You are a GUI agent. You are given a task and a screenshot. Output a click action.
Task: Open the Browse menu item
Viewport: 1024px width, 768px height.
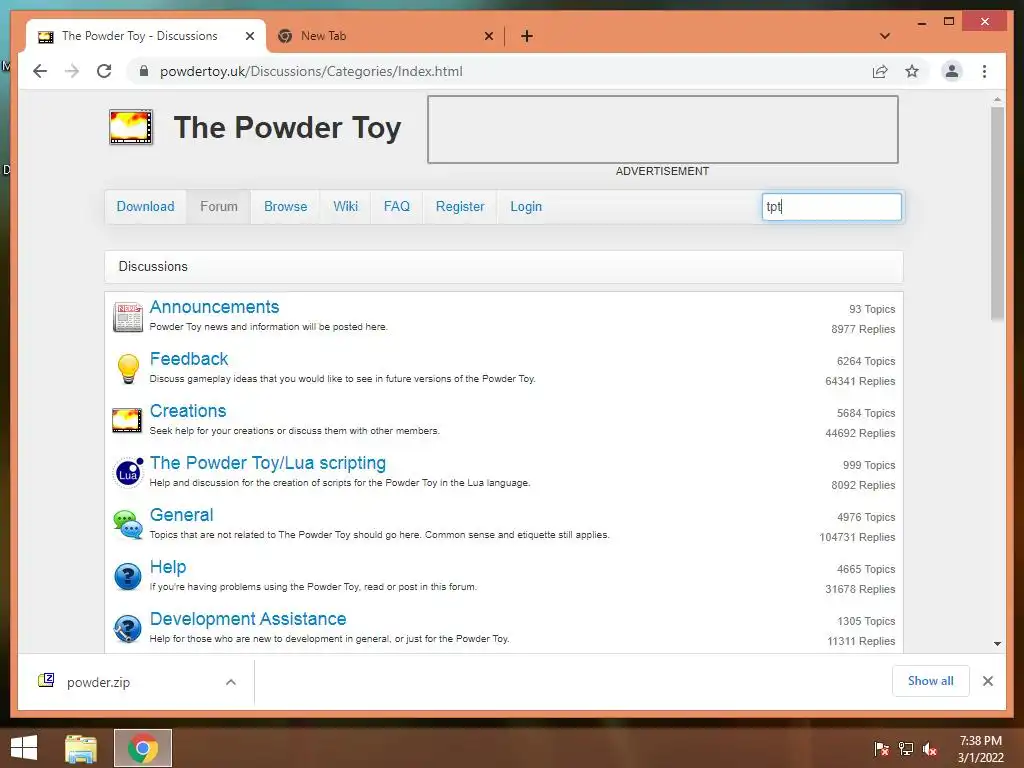tap(285, 206)
